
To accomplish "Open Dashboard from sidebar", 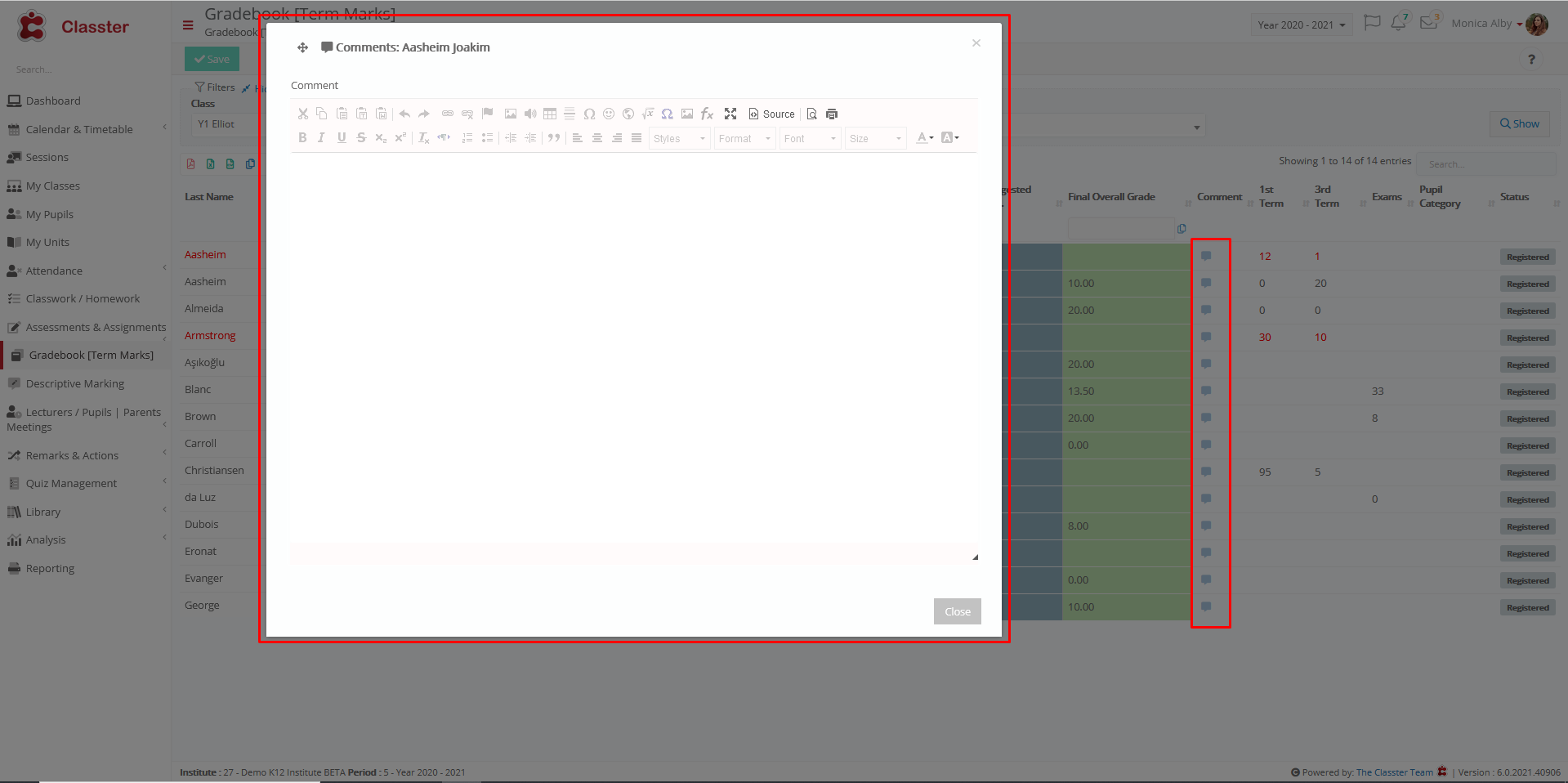I will [53, 101].
